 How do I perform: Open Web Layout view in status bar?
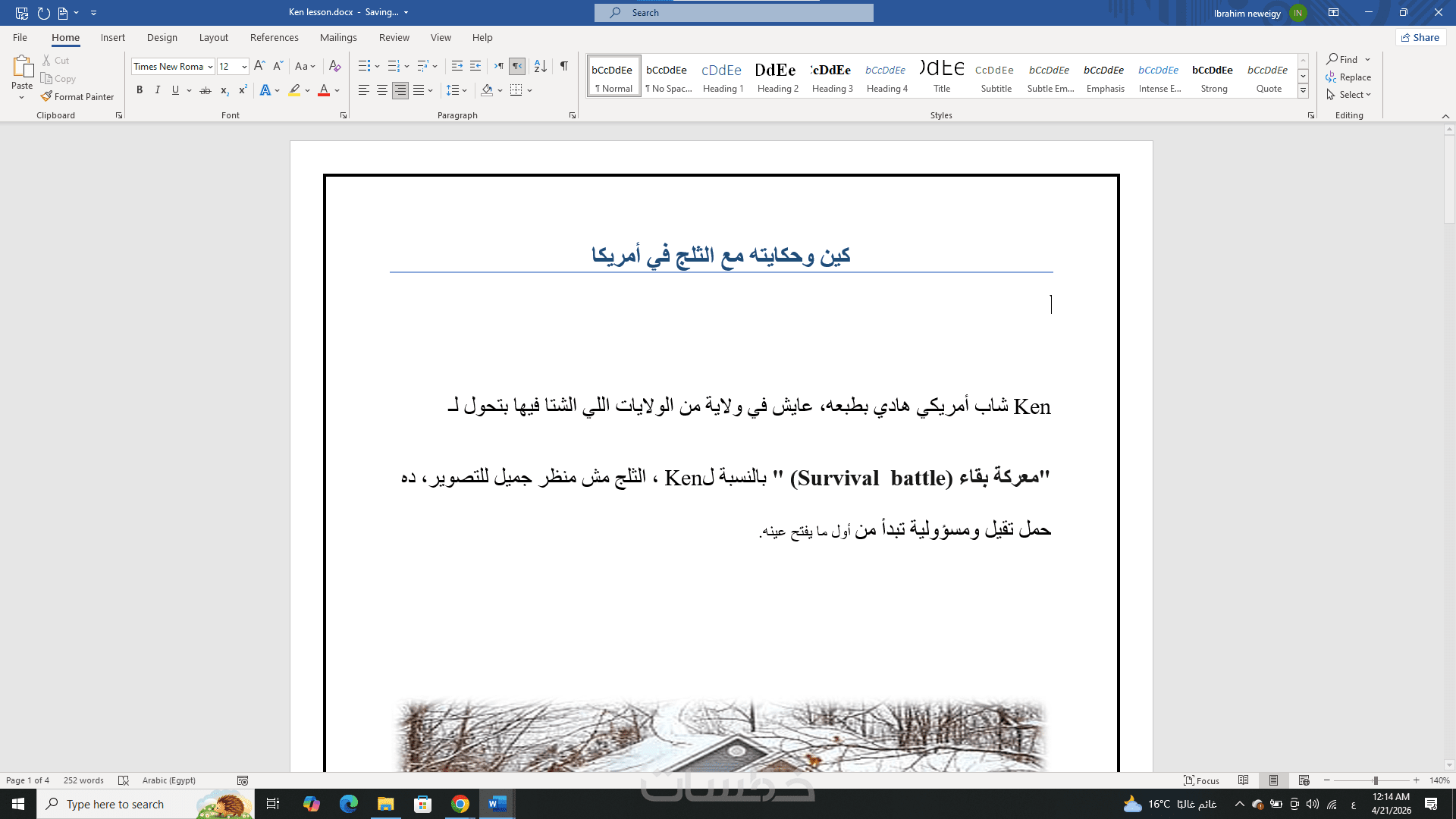pyautogui.click(x=1304, y=780)
